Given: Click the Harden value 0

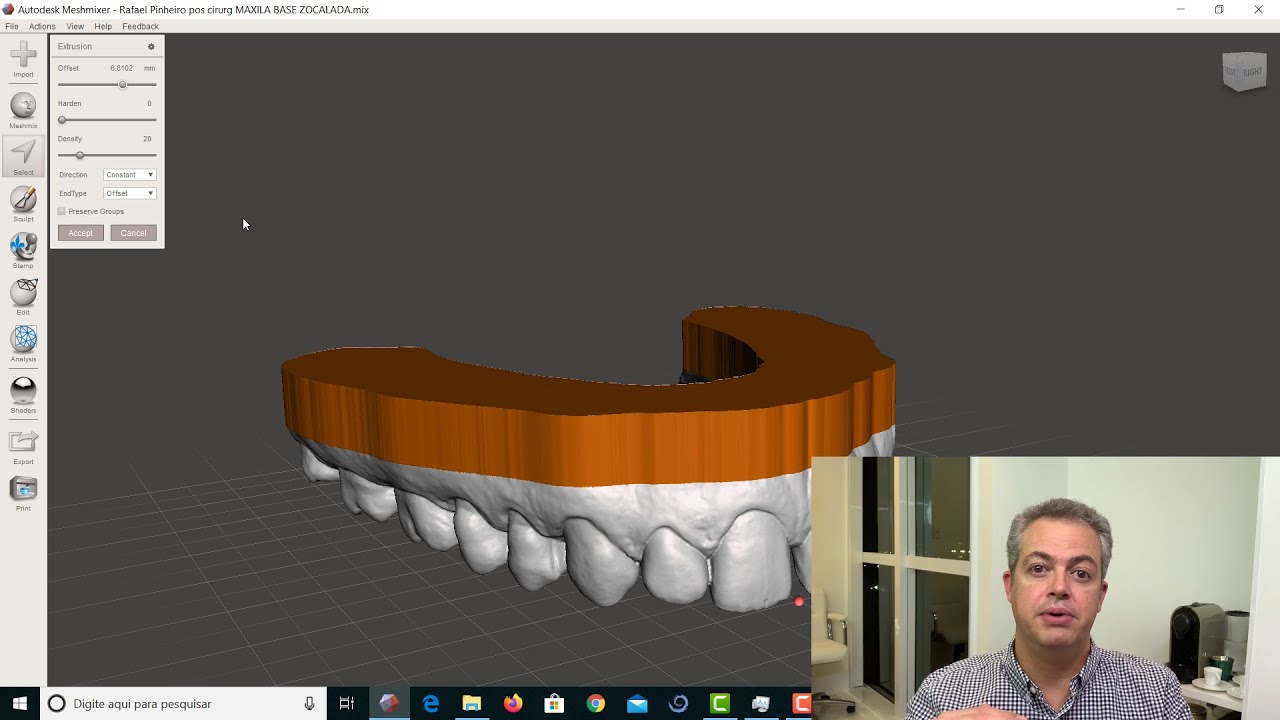Looking at the screenshot, I should pyautogui.click(x=149, y=103).
